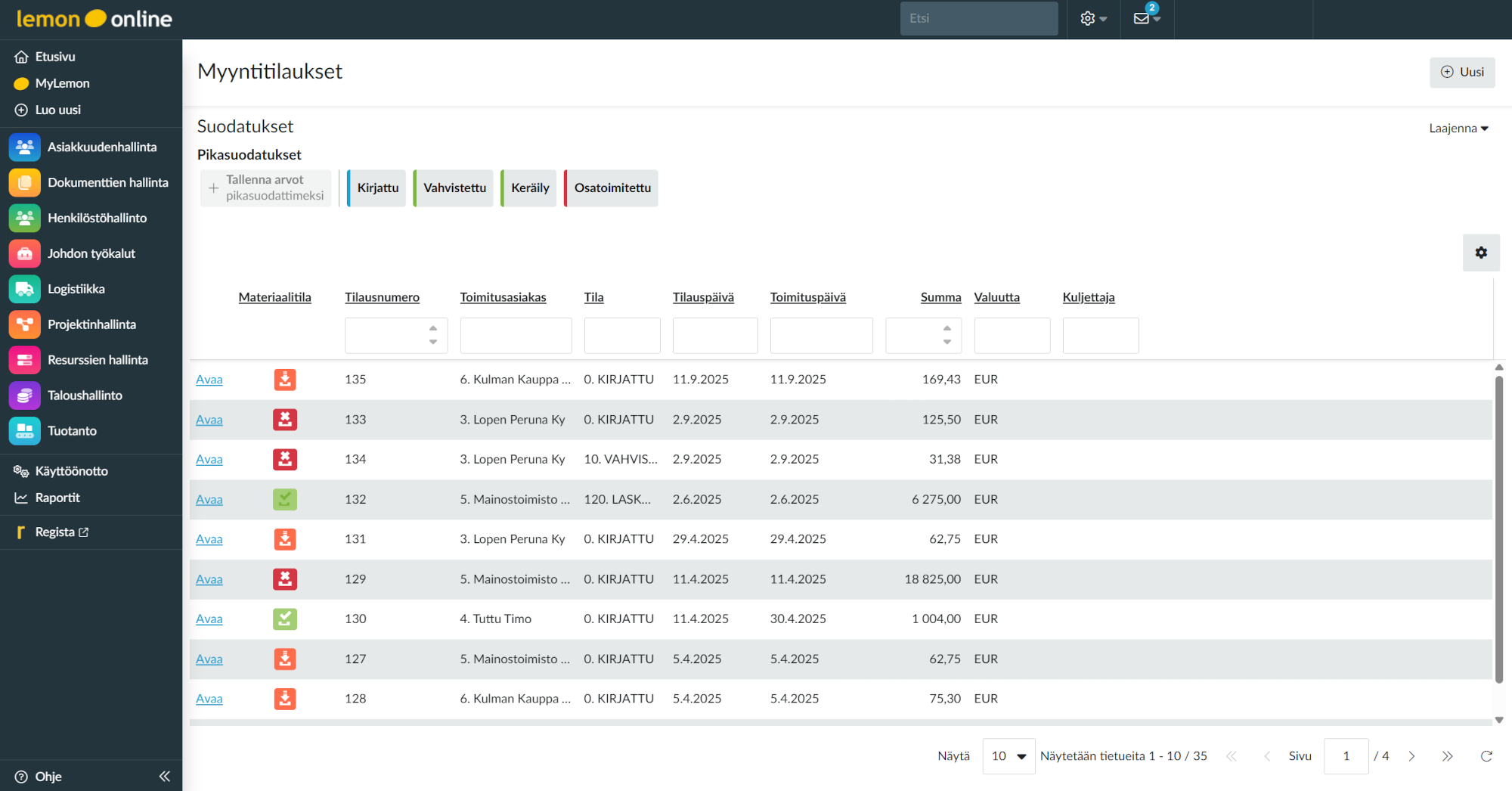
Task: Open the top bar settings dropdown
Action: pyautogui.click(x=1093, y=18)
